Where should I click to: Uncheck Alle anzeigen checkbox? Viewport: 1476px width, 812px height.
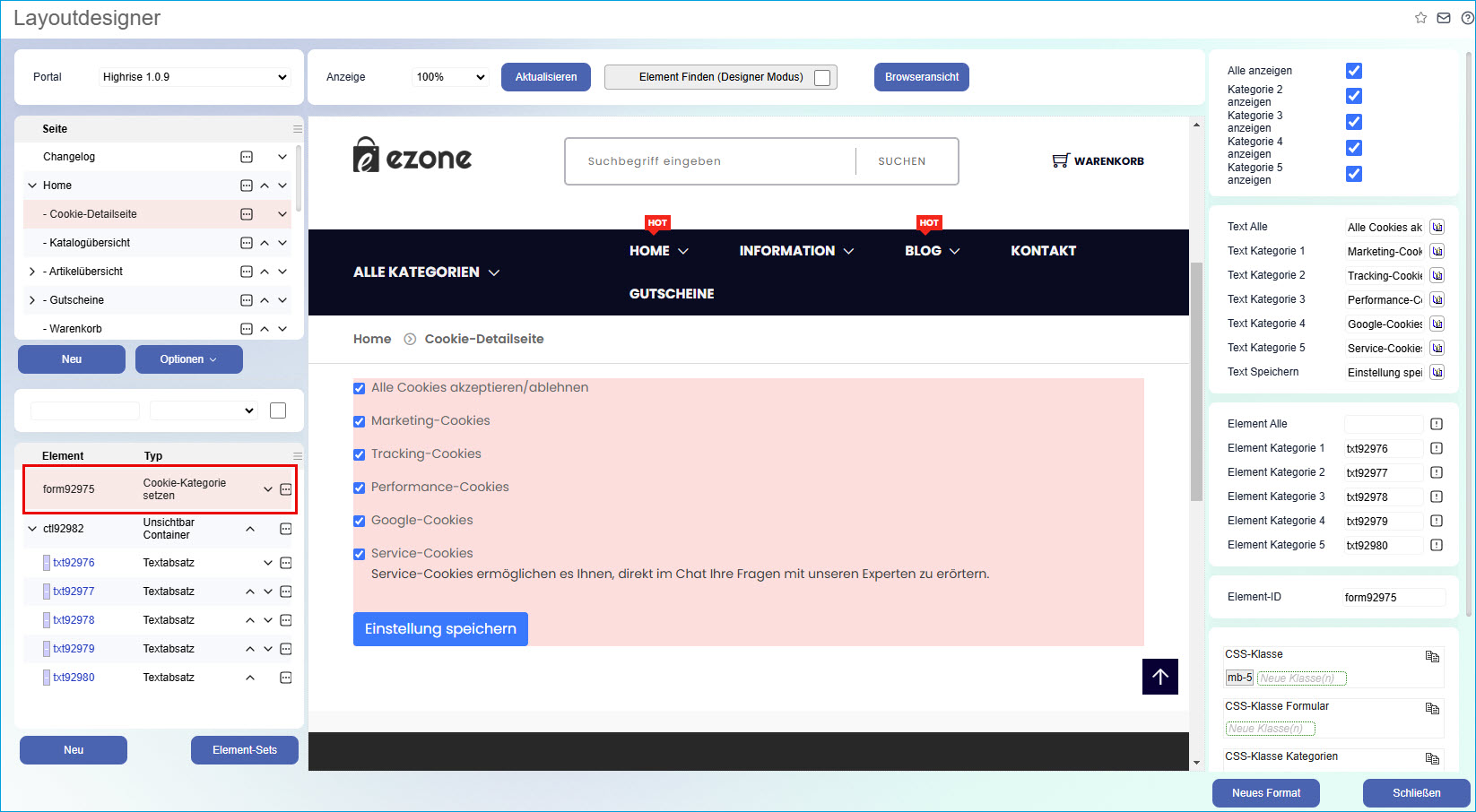1354,71
